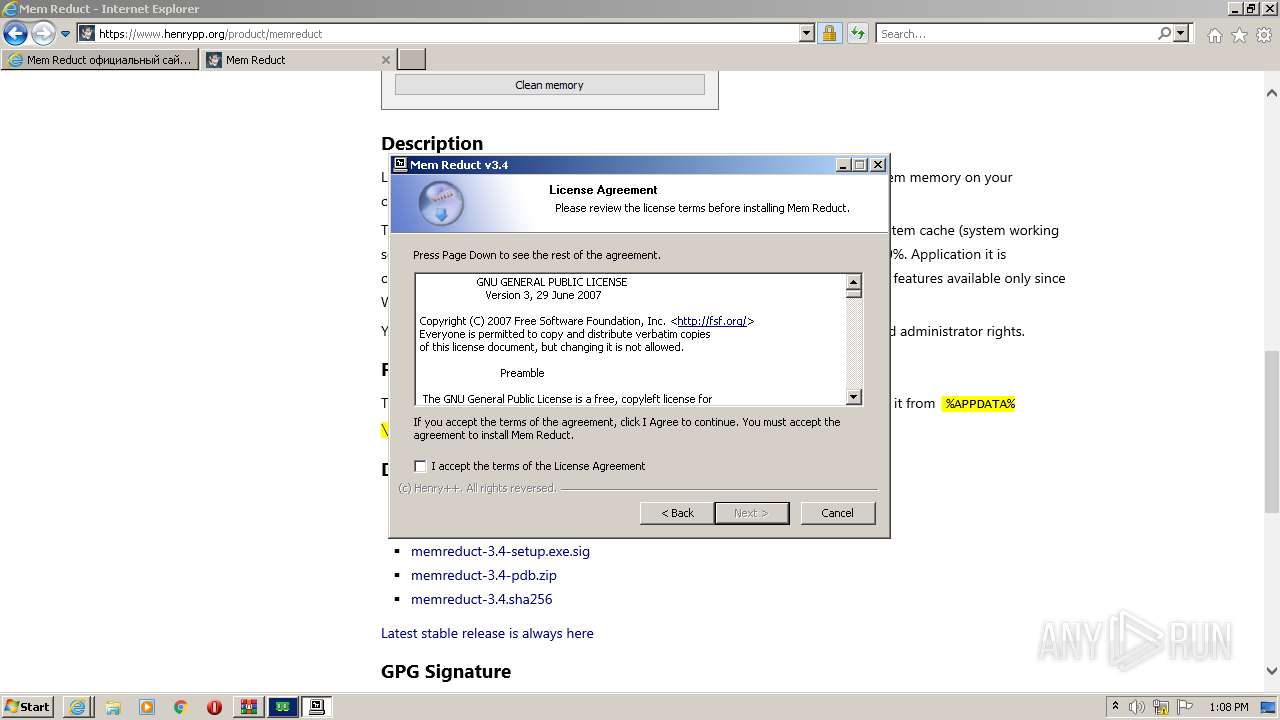This screenshot has width=1280, height=720.
Task: Click the %APPDATA% highlighted text
Action: coord(979,403)
